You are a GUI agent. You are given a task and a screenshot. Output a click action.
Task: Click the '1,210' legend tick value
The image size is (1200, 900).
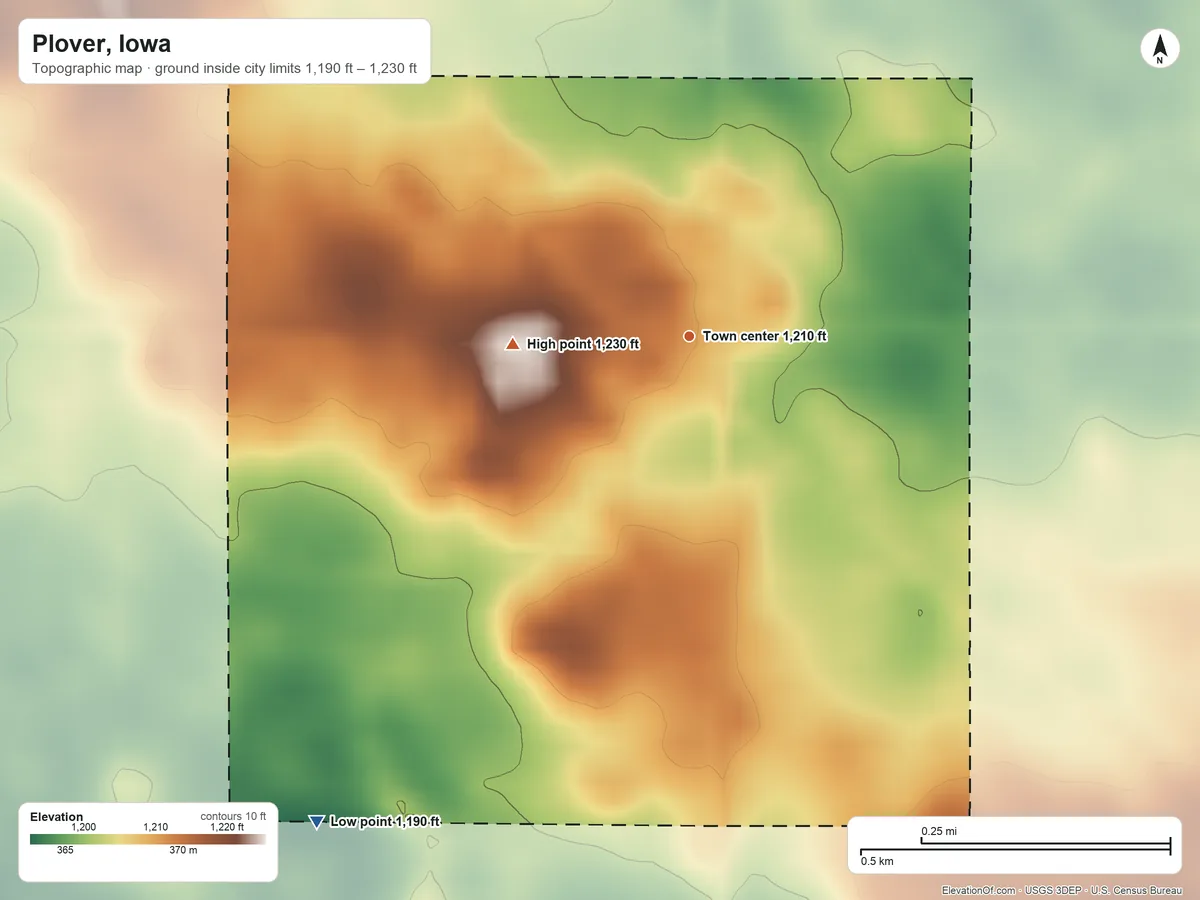[156, 827]
